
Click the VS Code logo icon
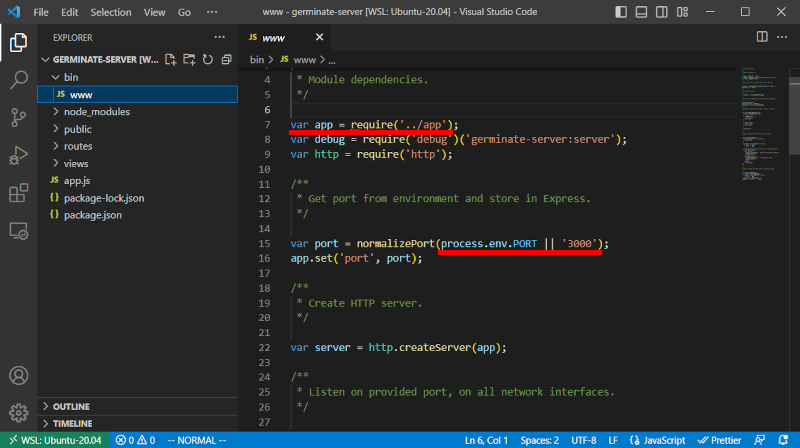click(x=14, y=12)
